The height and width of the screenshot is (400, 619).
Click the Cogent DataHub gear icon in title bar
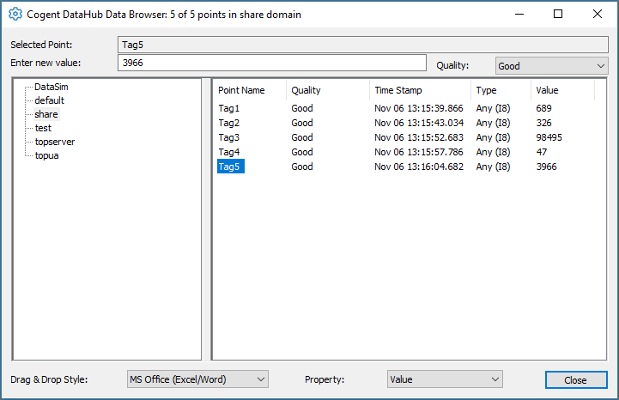pyautogui.click(x=15, y=14)
